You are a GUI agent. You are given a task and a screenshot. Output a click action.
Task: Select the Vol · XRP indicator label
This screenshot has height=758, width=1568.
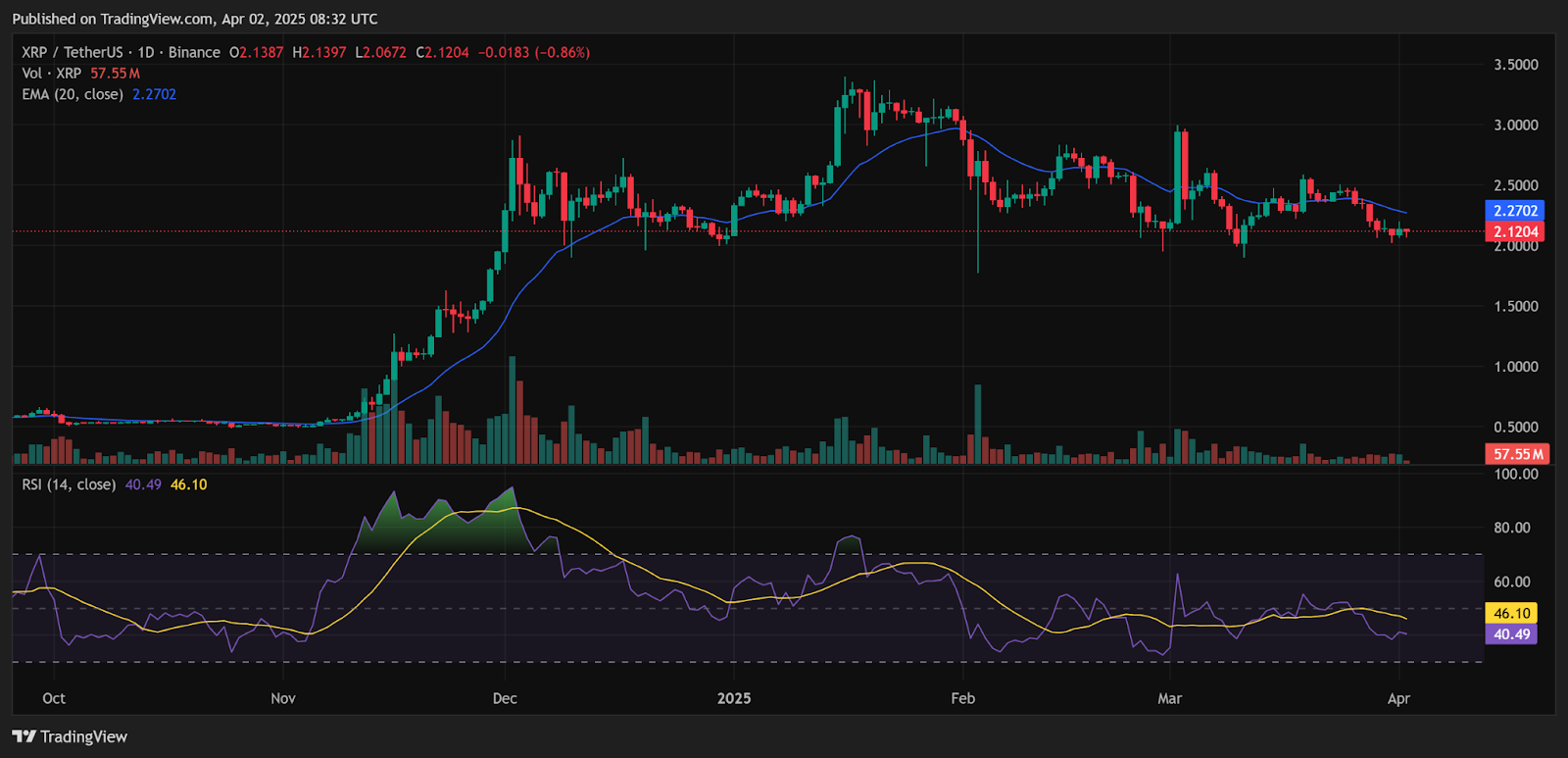(52, 74)
